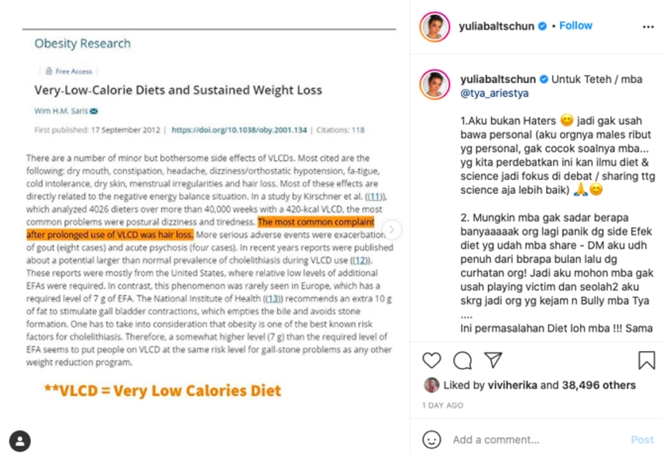
Task: View the 38,496 others who liked
Action: coord(599,385)
